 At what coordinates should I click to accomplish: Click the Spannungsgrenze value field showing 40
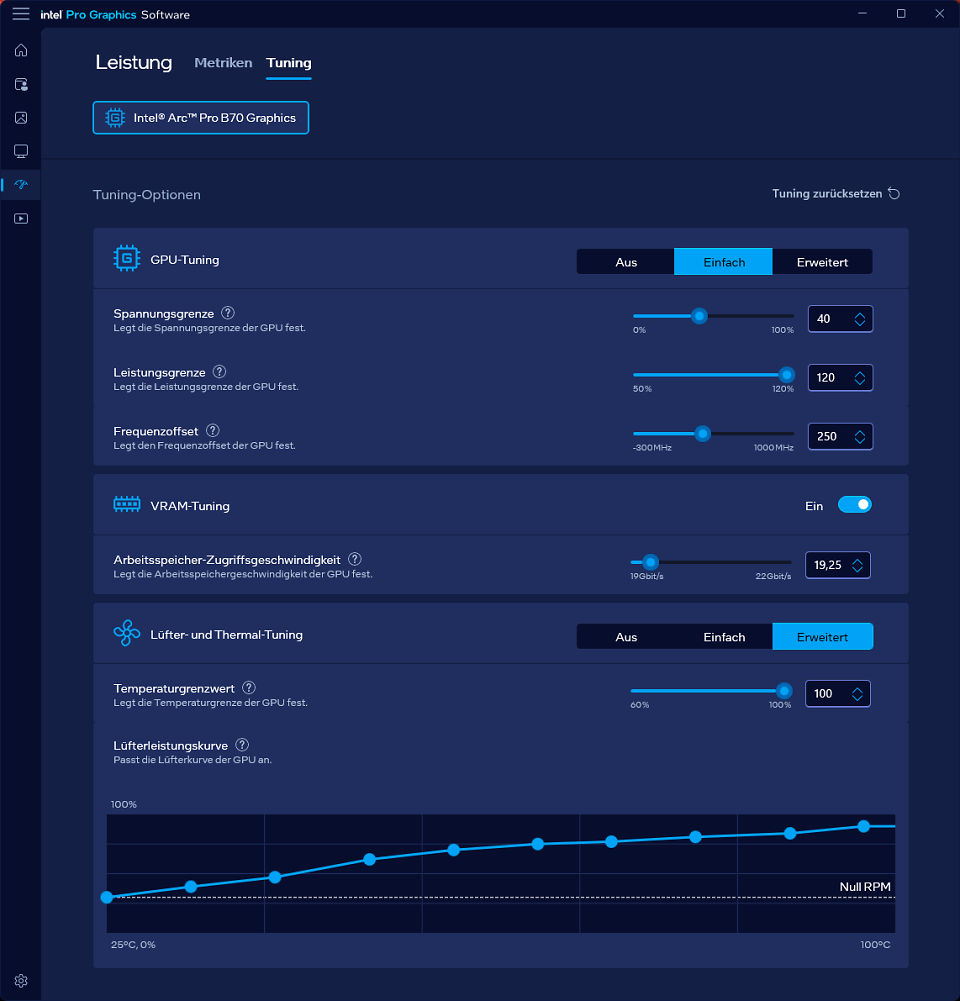tap(840, 319)
